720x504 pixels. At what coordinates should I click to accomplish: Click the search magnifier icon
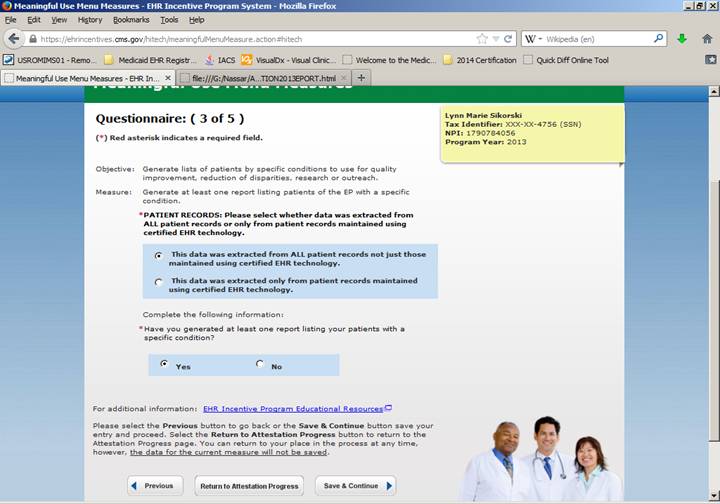click(659, 39)
